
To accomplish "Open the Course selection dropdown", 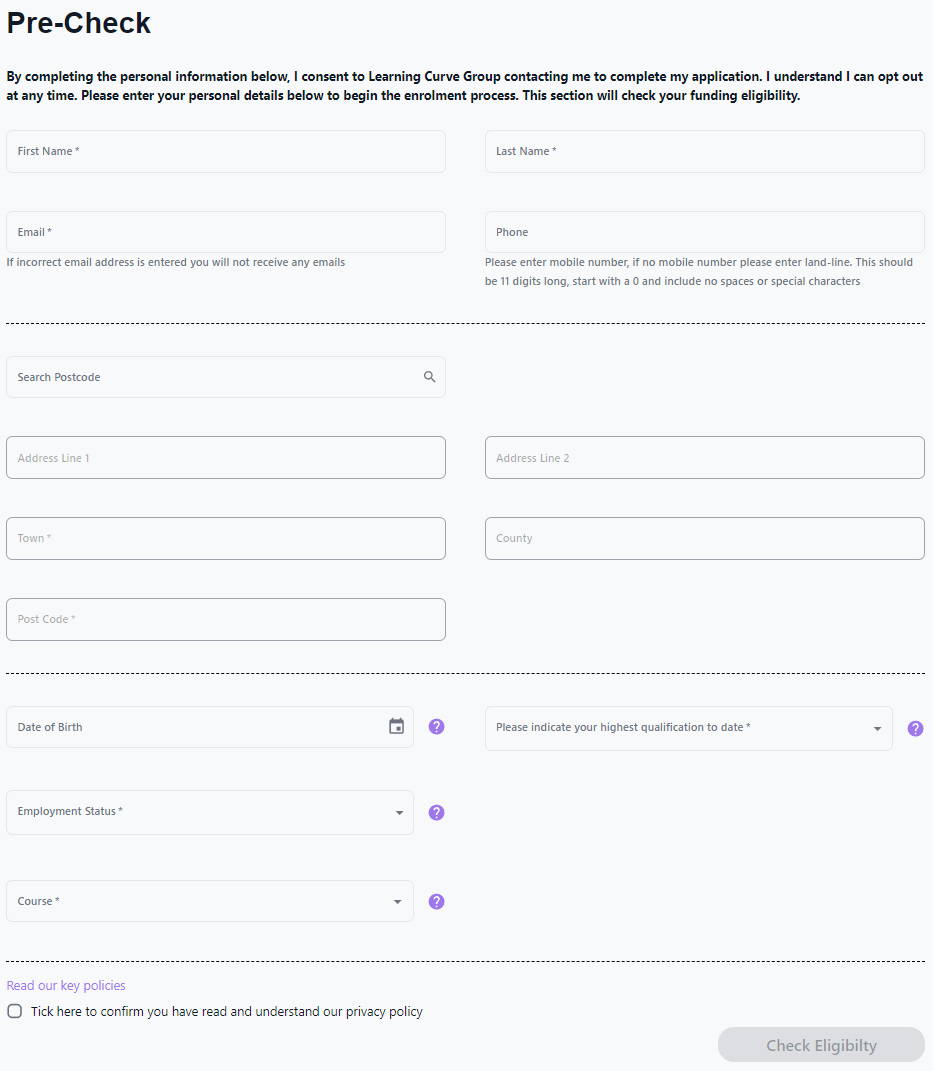I will [x=209, y=901].
